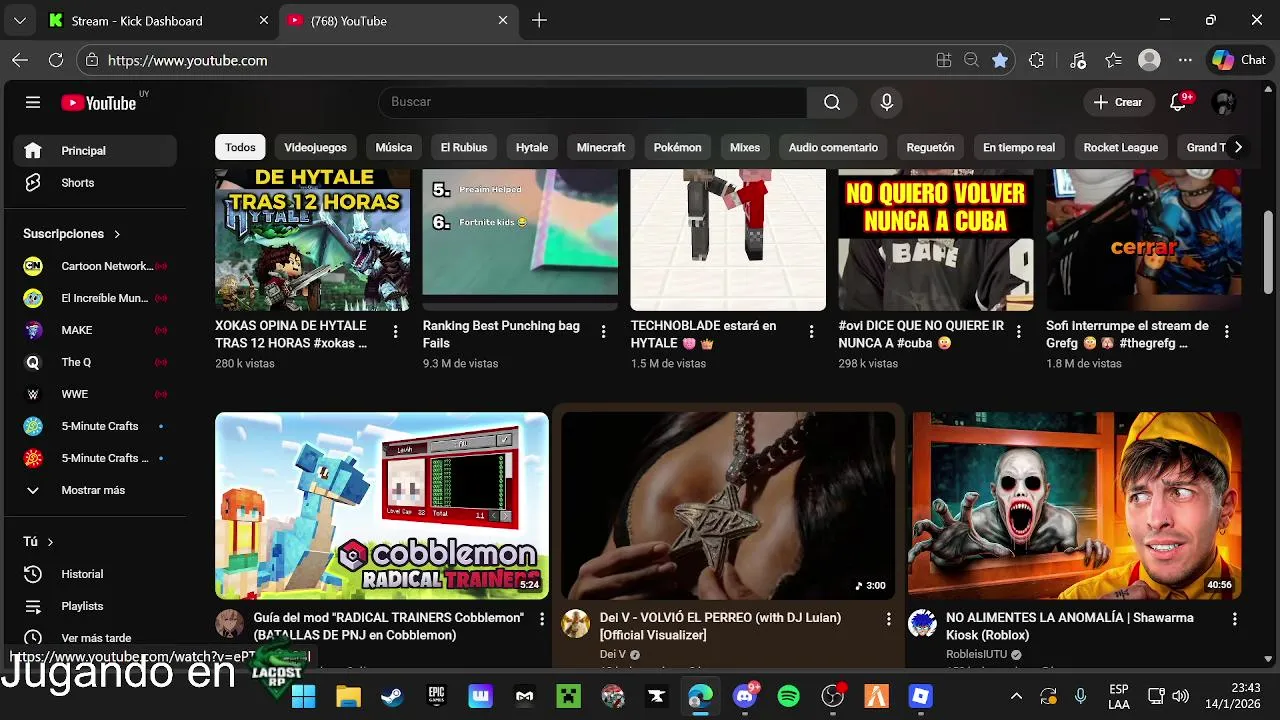Open options menu for XOKAS OPINA video
This screenshot has height=720, width=1280.
(396, 332)
